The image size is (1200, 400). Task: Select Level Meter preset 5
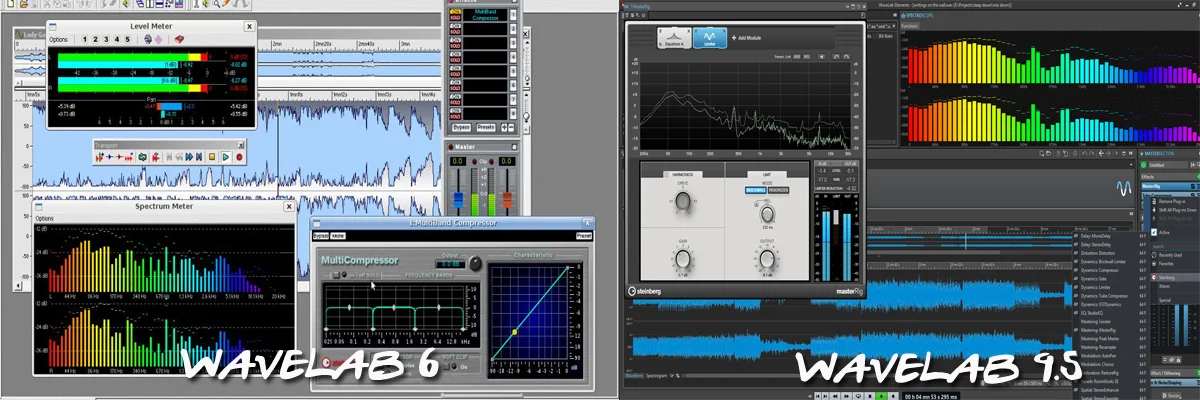click(x=127, y=40)
